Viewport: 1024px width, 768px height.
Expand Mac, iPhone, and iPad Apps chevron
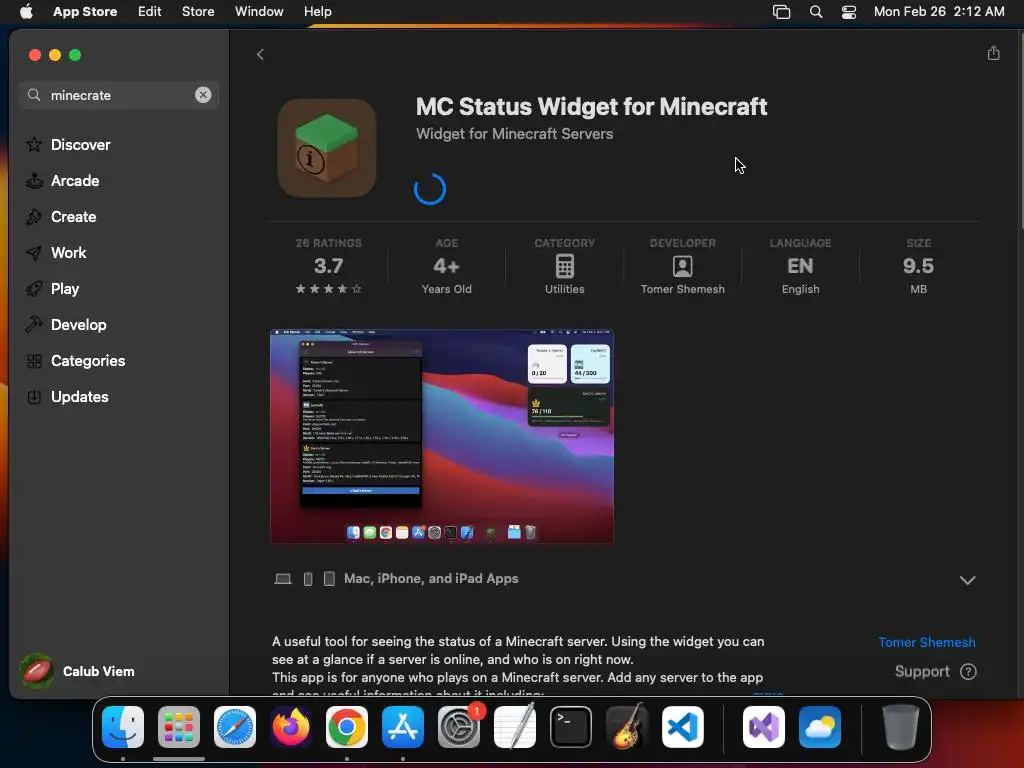pyautogui.click(x=967, y=580)
